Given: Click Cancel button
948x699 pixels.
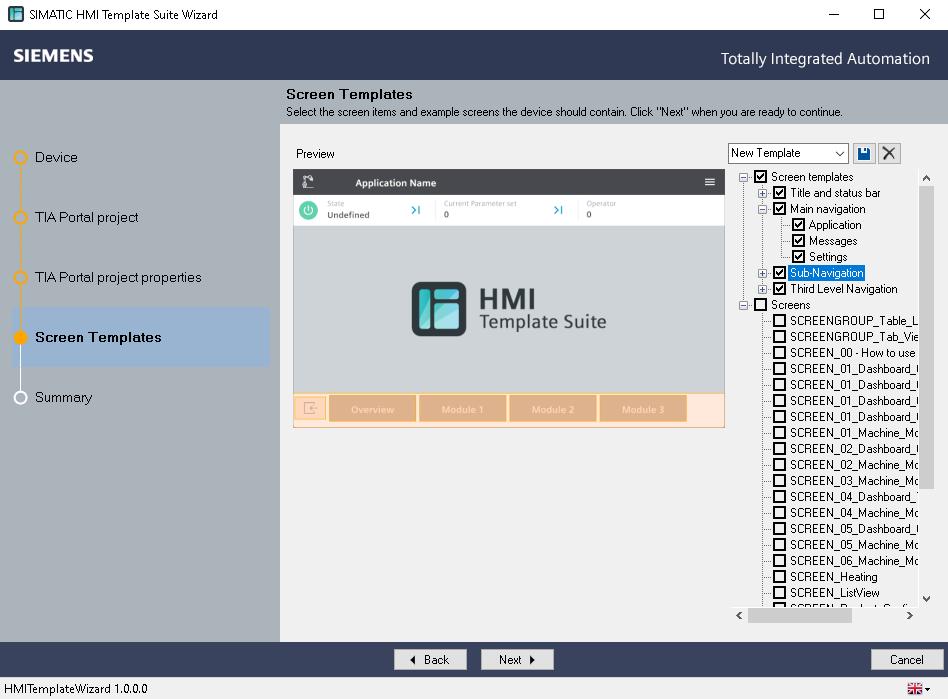Looking at the screenshot, I should coord(906,660).
